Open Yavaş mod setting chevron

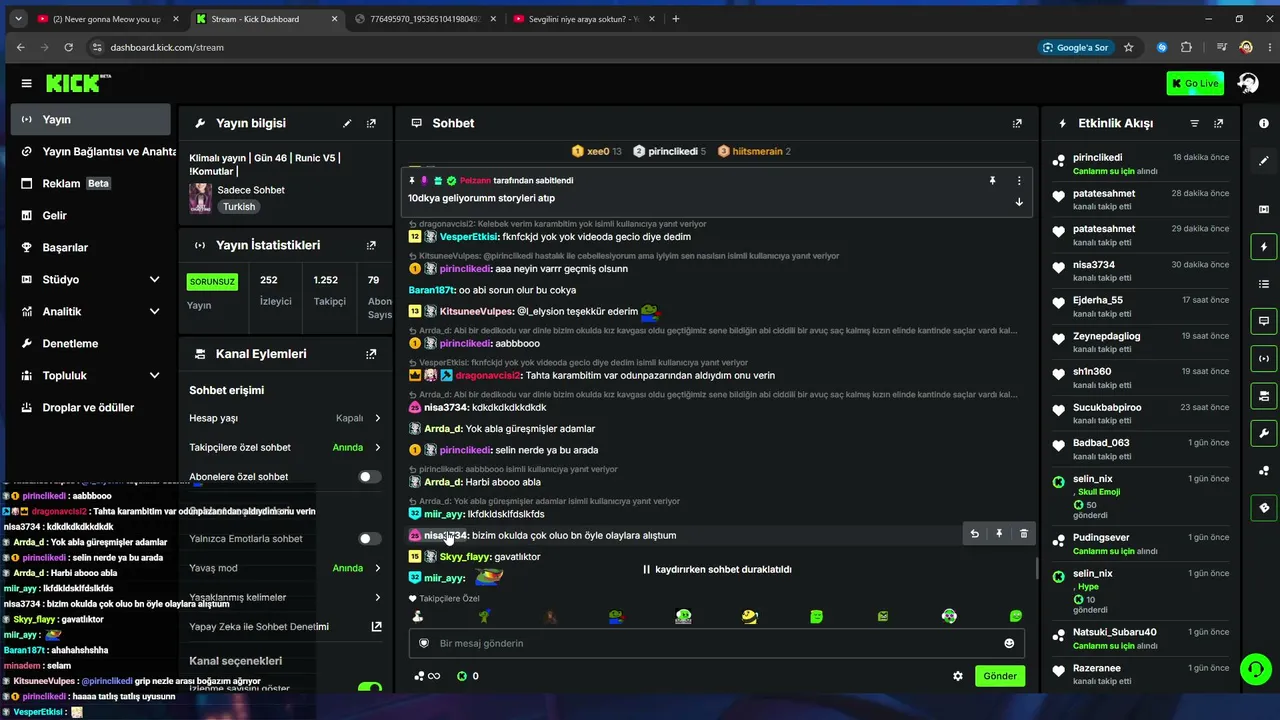coord(377,568)
